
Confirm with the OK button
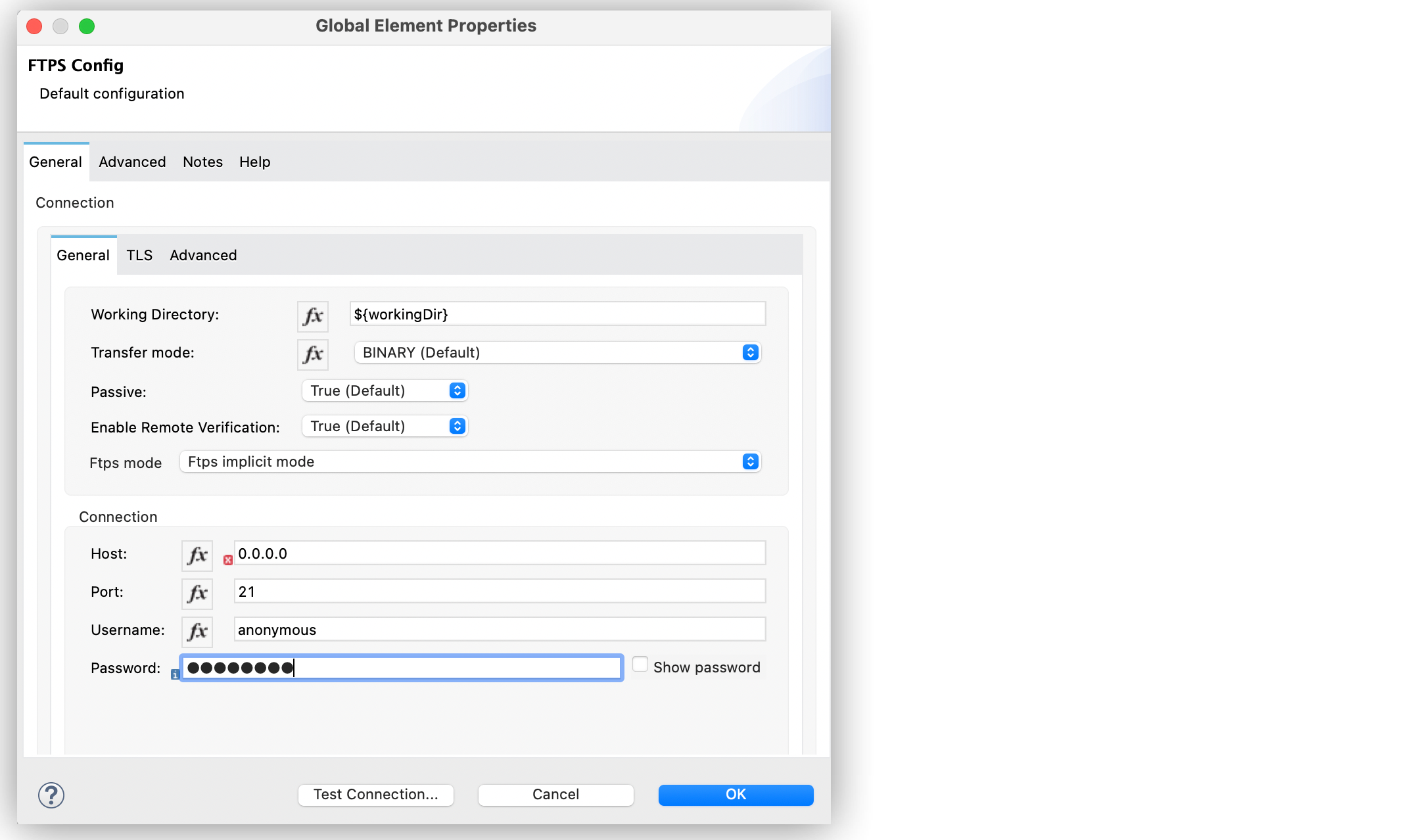tap(736, 795)
